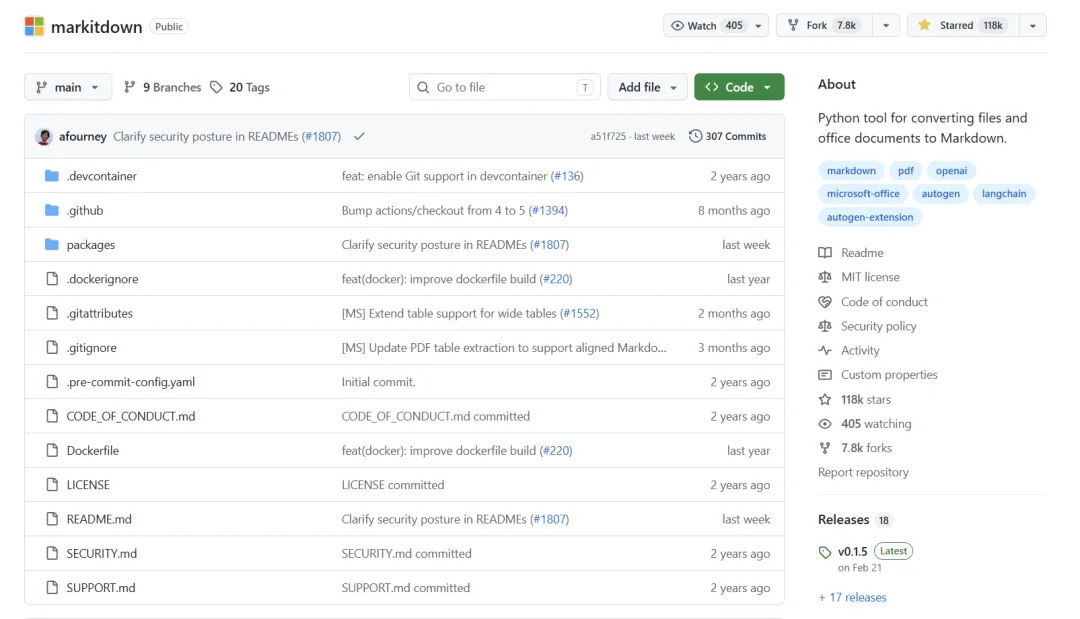
Task: Click the green commit status checkmark
Action: [359, 136]
